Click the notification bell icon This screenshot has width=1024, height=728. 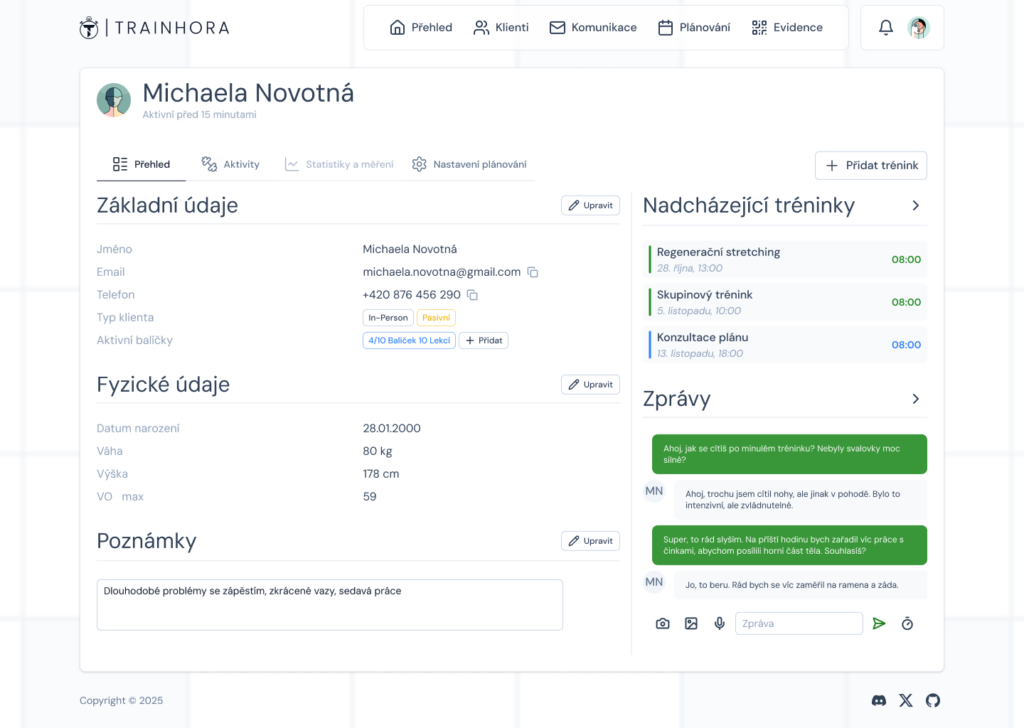(885, 28)
